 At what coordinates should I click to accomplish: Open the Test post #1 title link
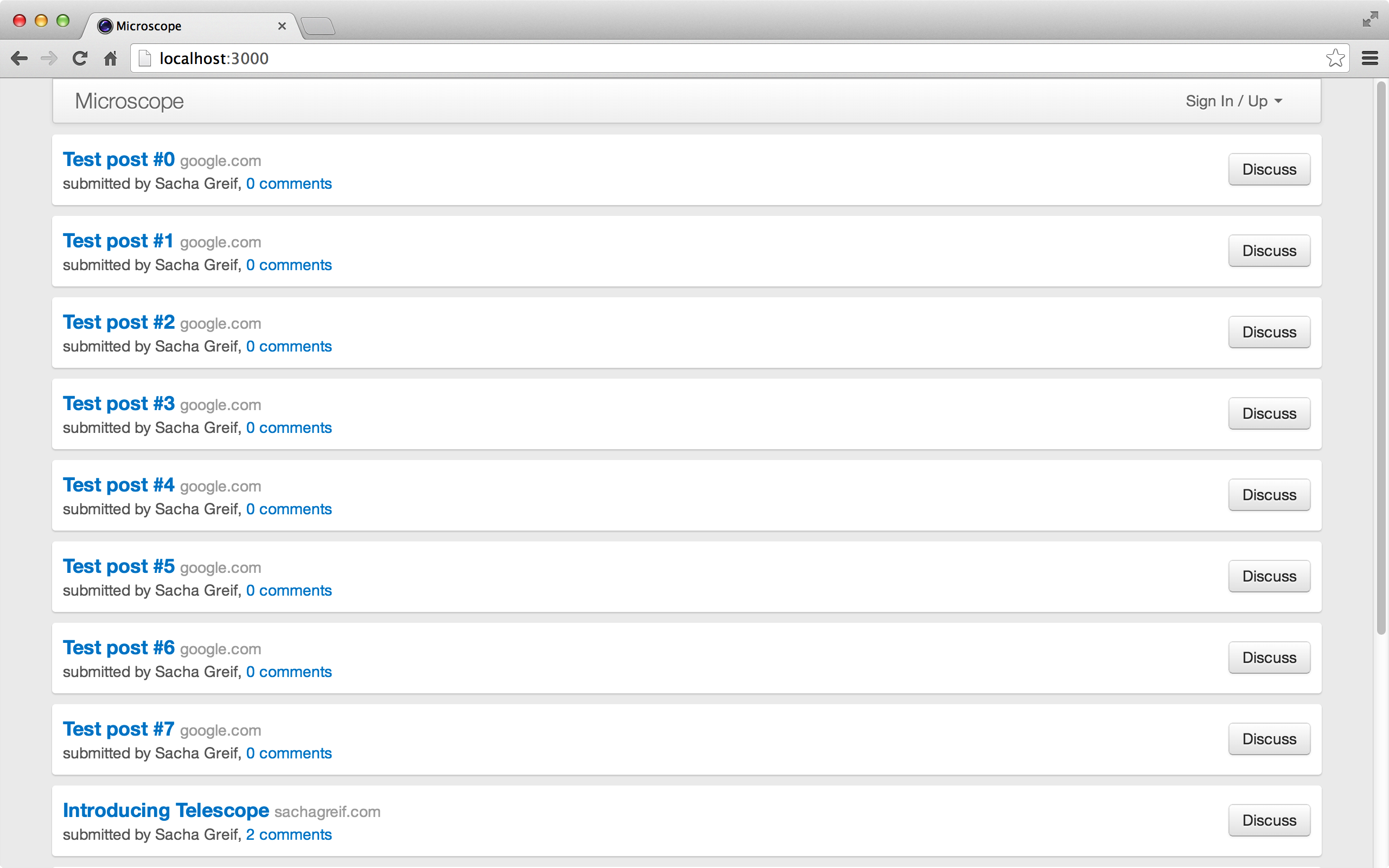[118, 241]
